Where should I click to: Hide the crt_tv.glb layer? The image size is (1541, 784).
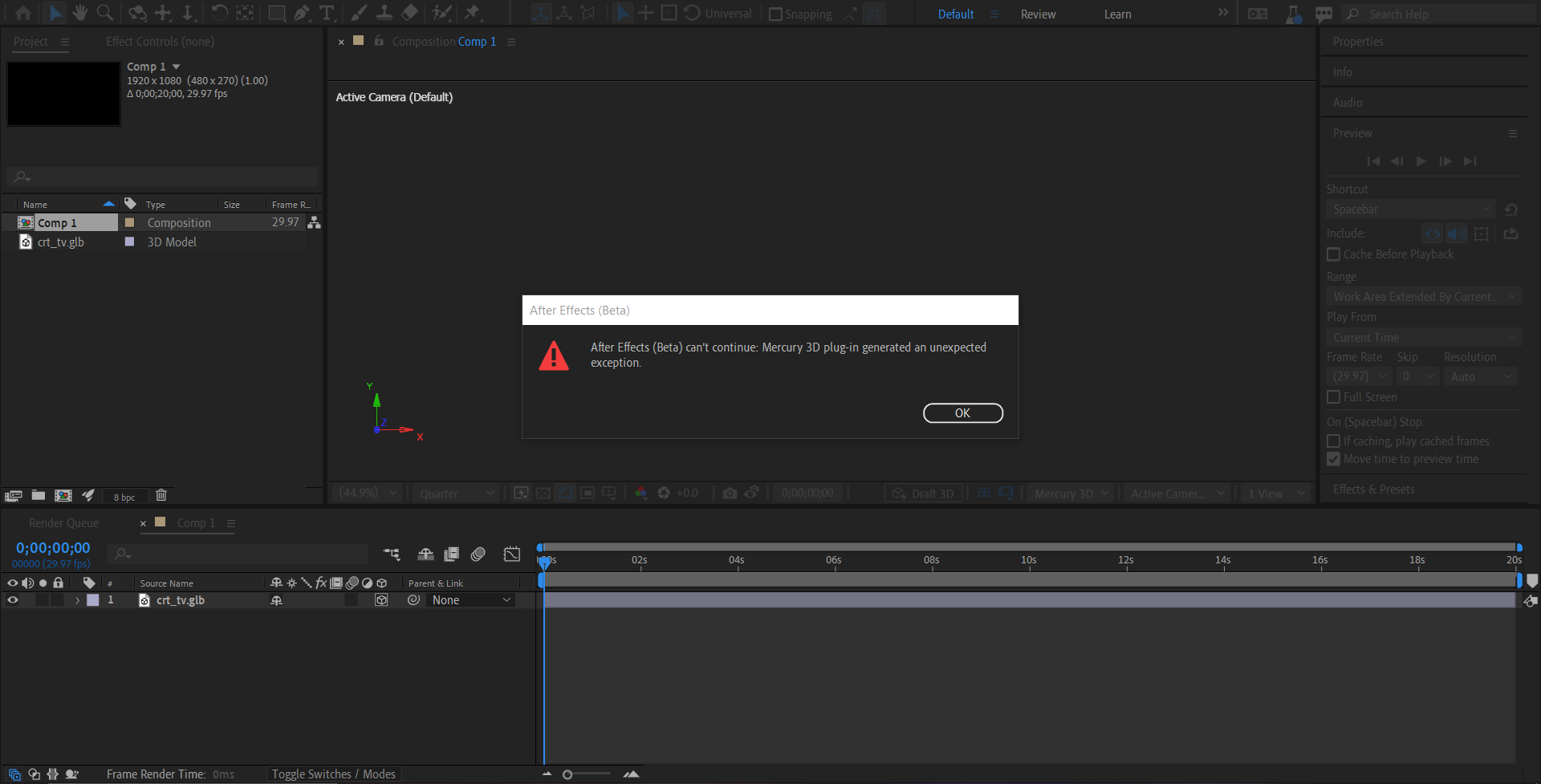coord(13,600)
